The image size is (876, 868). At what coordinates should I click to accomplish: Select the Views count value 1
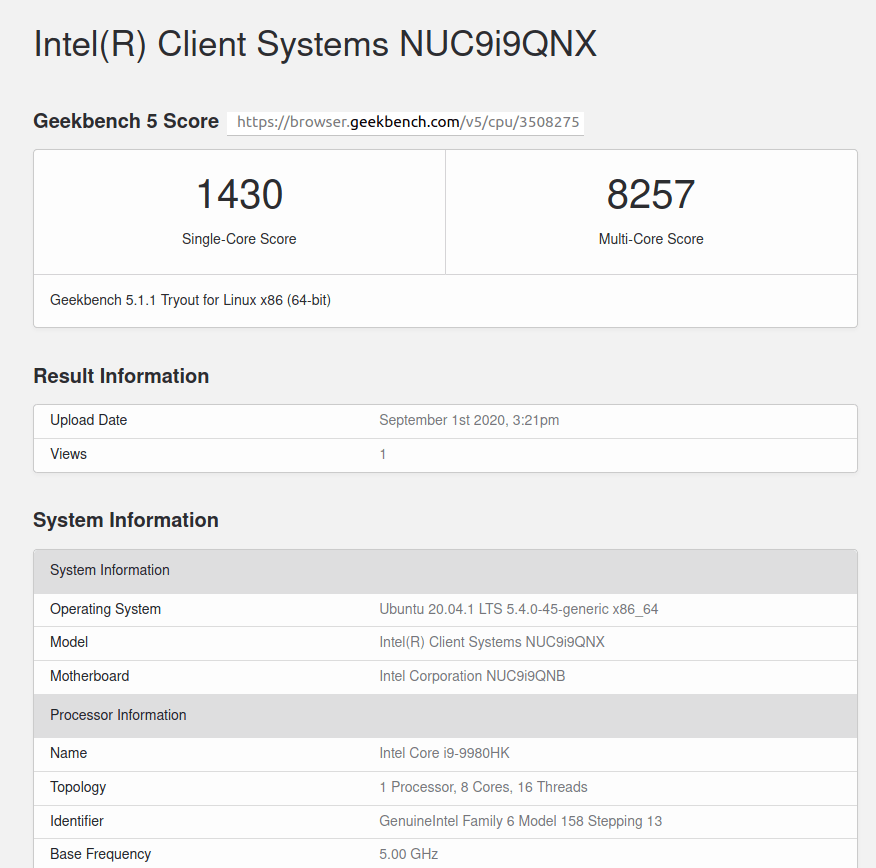point(383,455)
